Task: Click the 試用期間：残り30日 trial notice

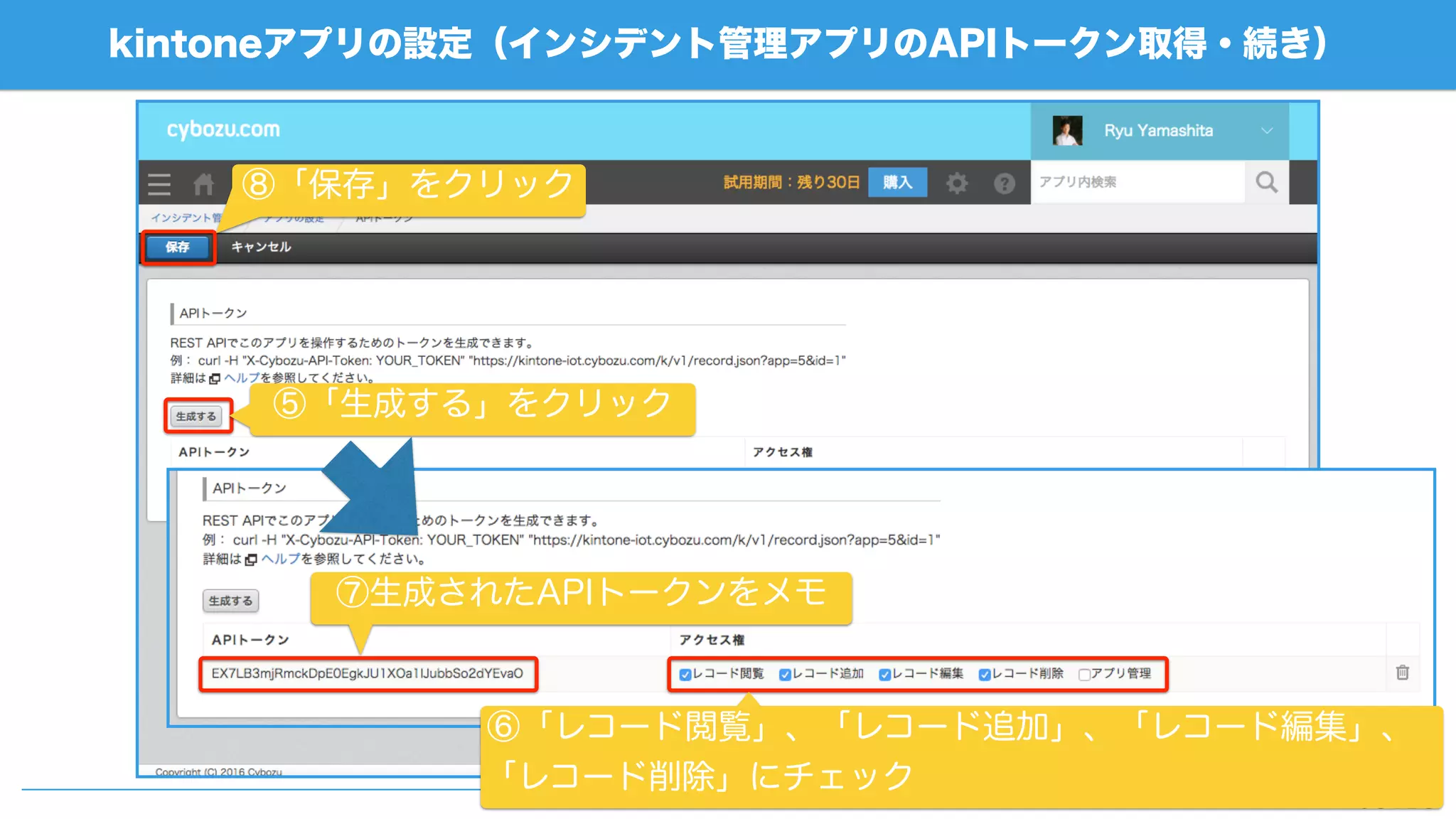Action: pos(791,182)
